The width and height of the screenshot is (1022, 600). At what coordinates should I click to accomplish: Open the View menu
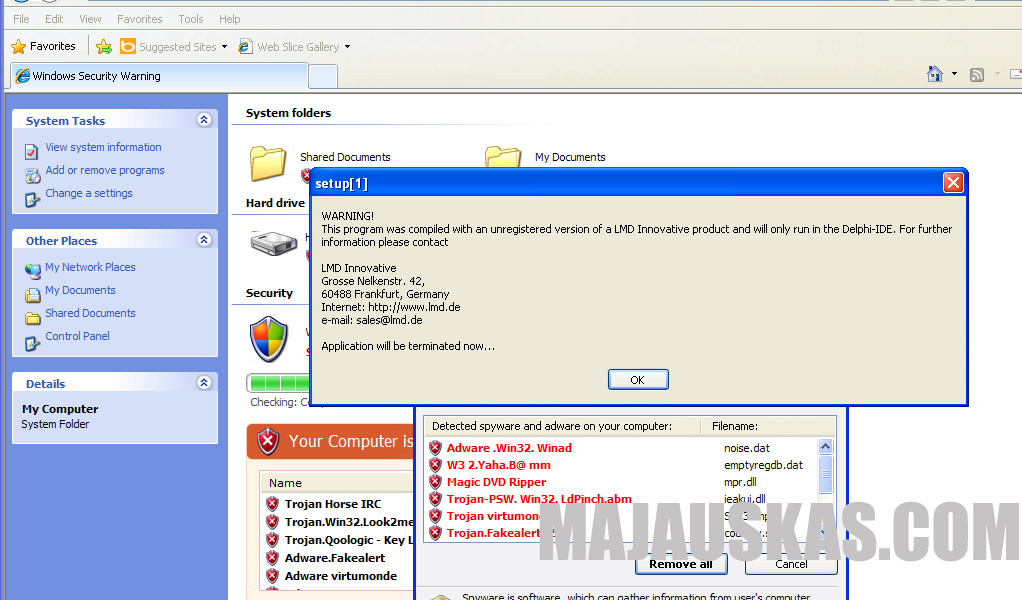click(x=90, y=19)
